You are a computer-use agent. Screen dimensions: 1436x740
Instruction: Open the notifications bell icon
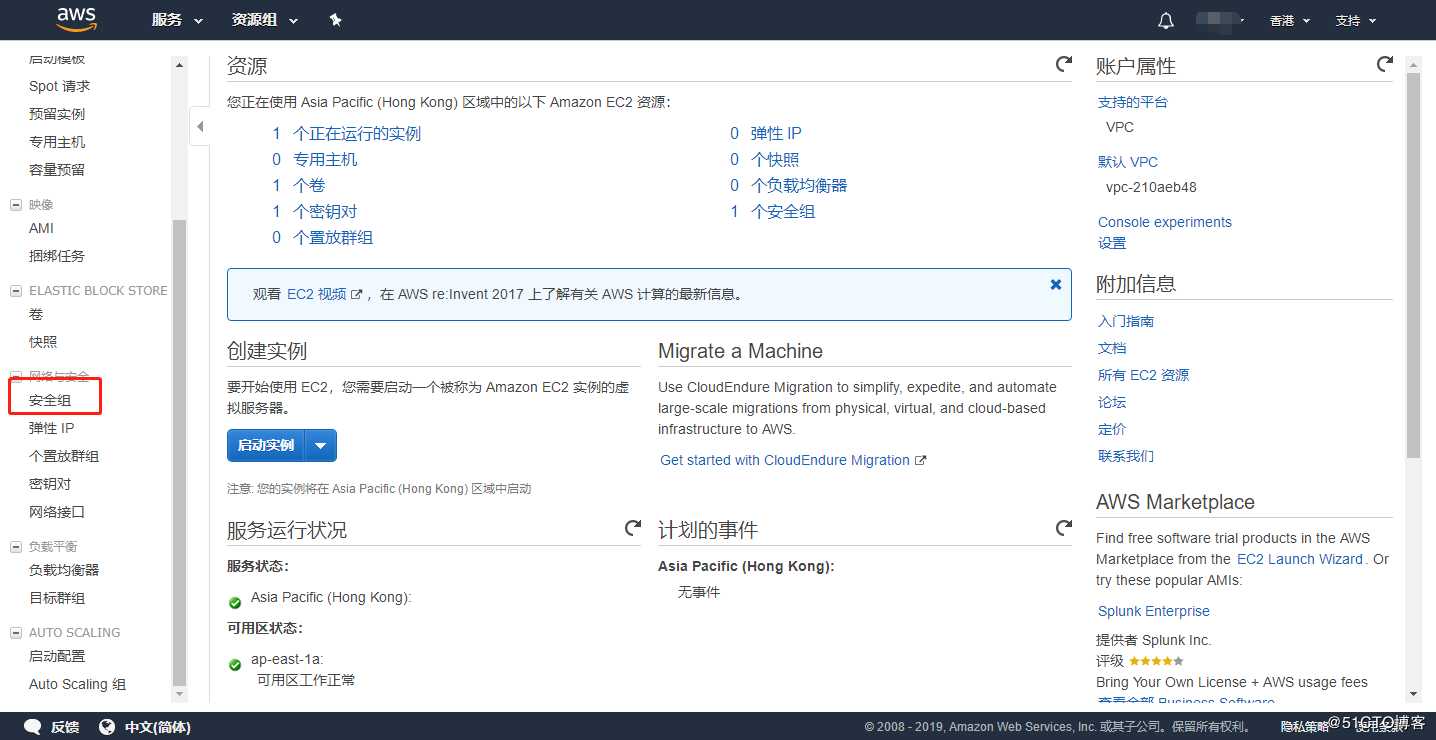point(1166,20)
